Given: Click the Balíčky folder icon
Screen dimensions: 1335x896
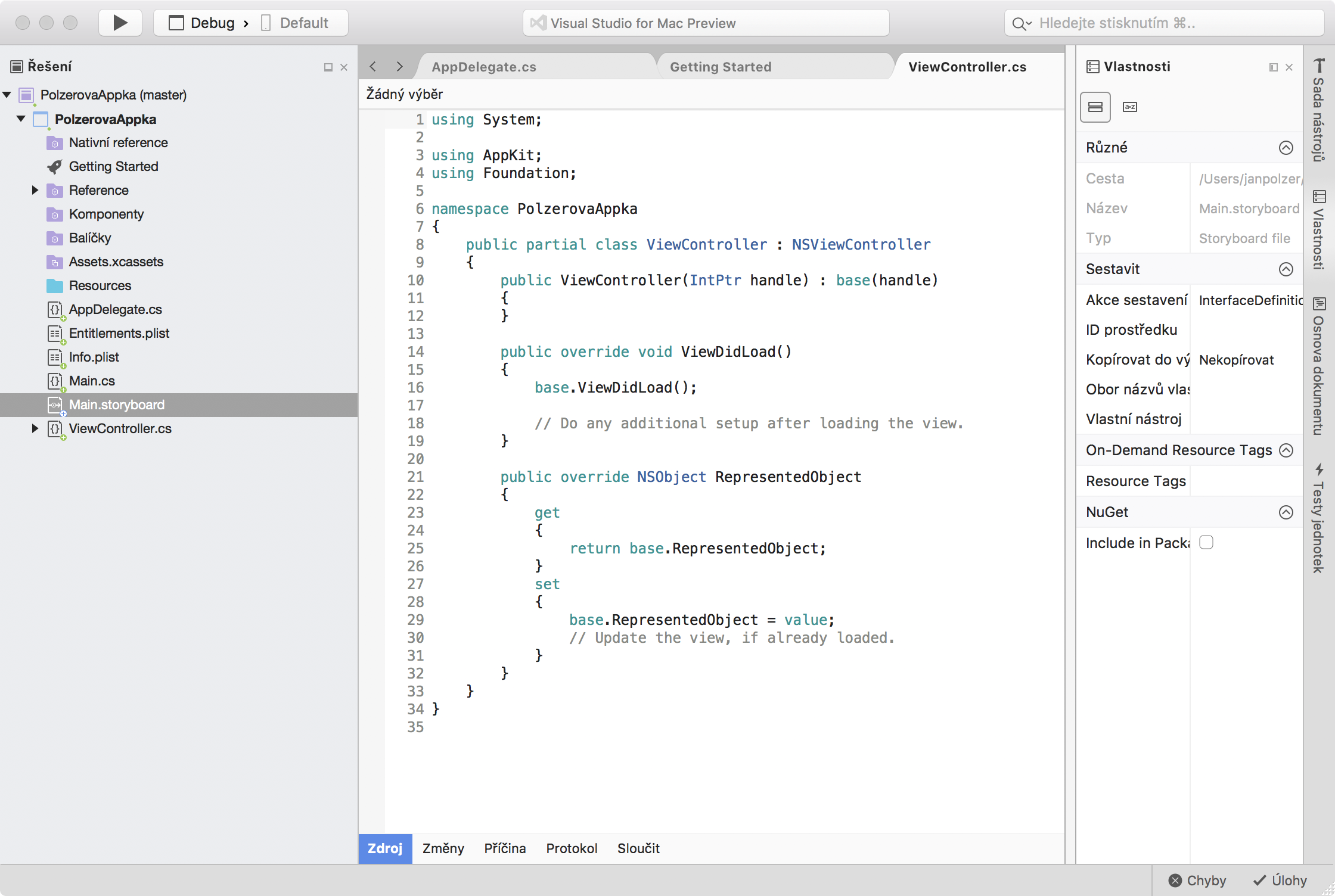Looking at the screenshot, I should (54, 238).
